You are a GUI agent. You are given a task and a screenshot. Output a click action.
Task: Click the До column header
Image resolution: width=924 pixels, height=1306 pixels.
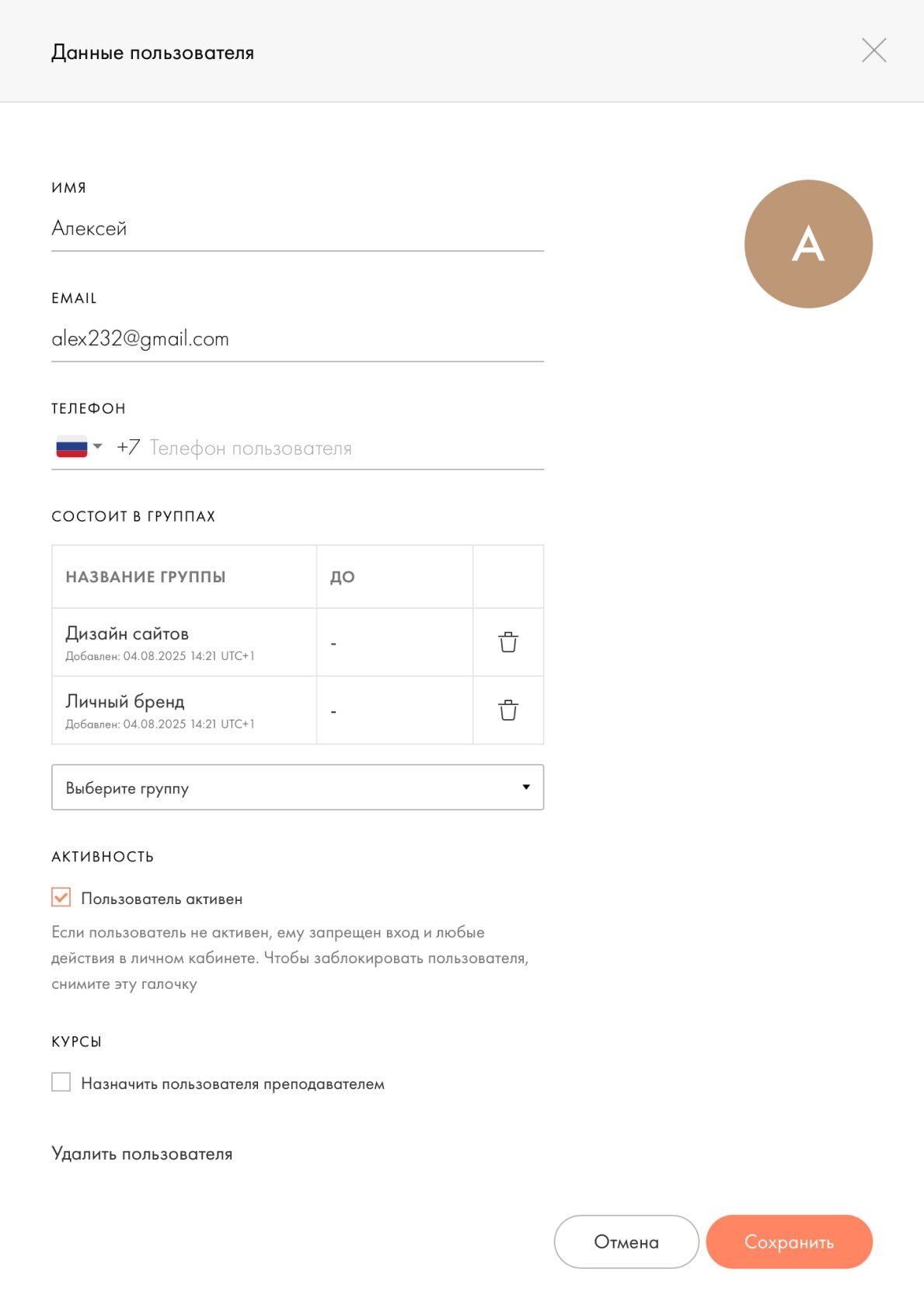click(343, 577)
